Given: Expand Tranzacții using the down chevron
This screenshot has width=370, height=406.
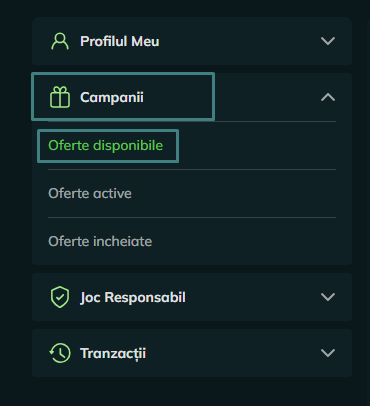Looking at the screenshot, I should tap(328, 353).
